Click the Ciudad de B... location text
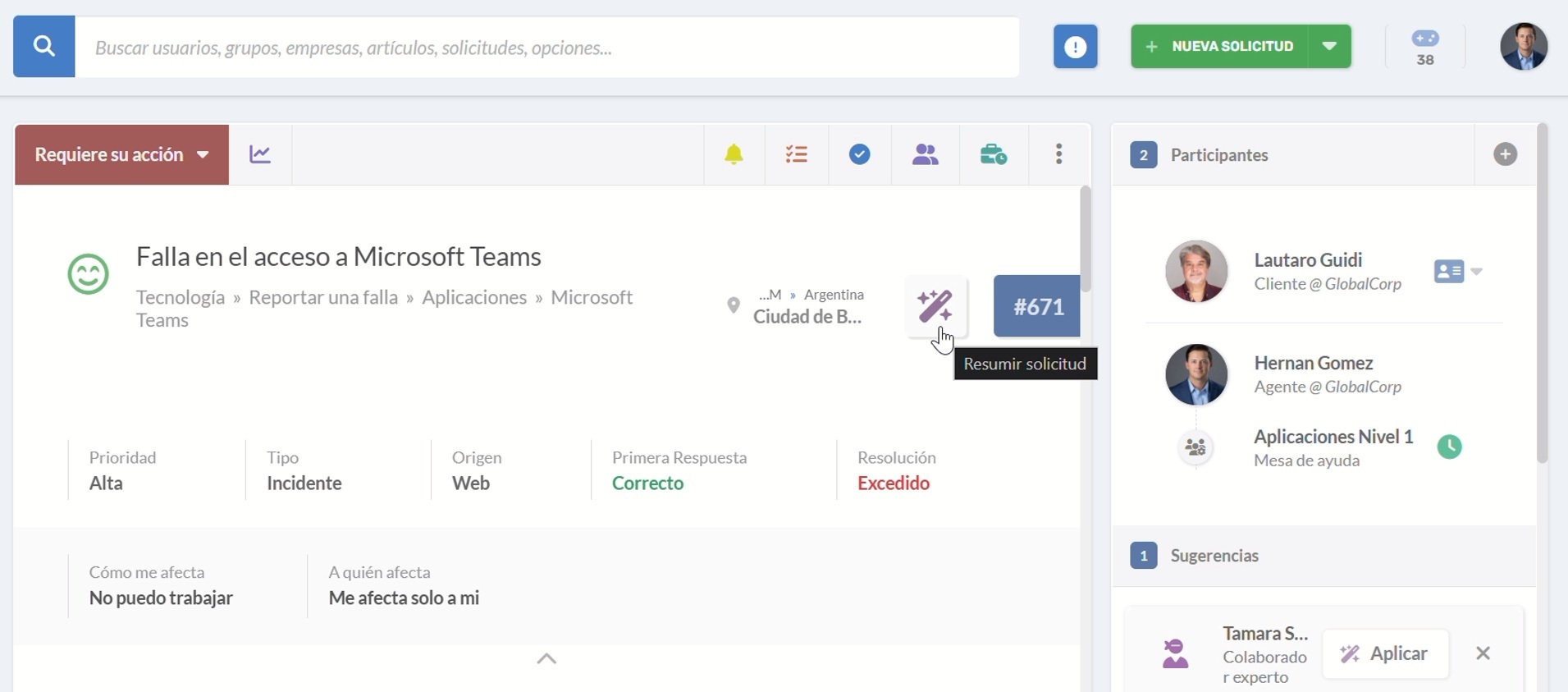The width and height of the screenshot is (1568, 692). pyautogui.click(x=807, y=317)
